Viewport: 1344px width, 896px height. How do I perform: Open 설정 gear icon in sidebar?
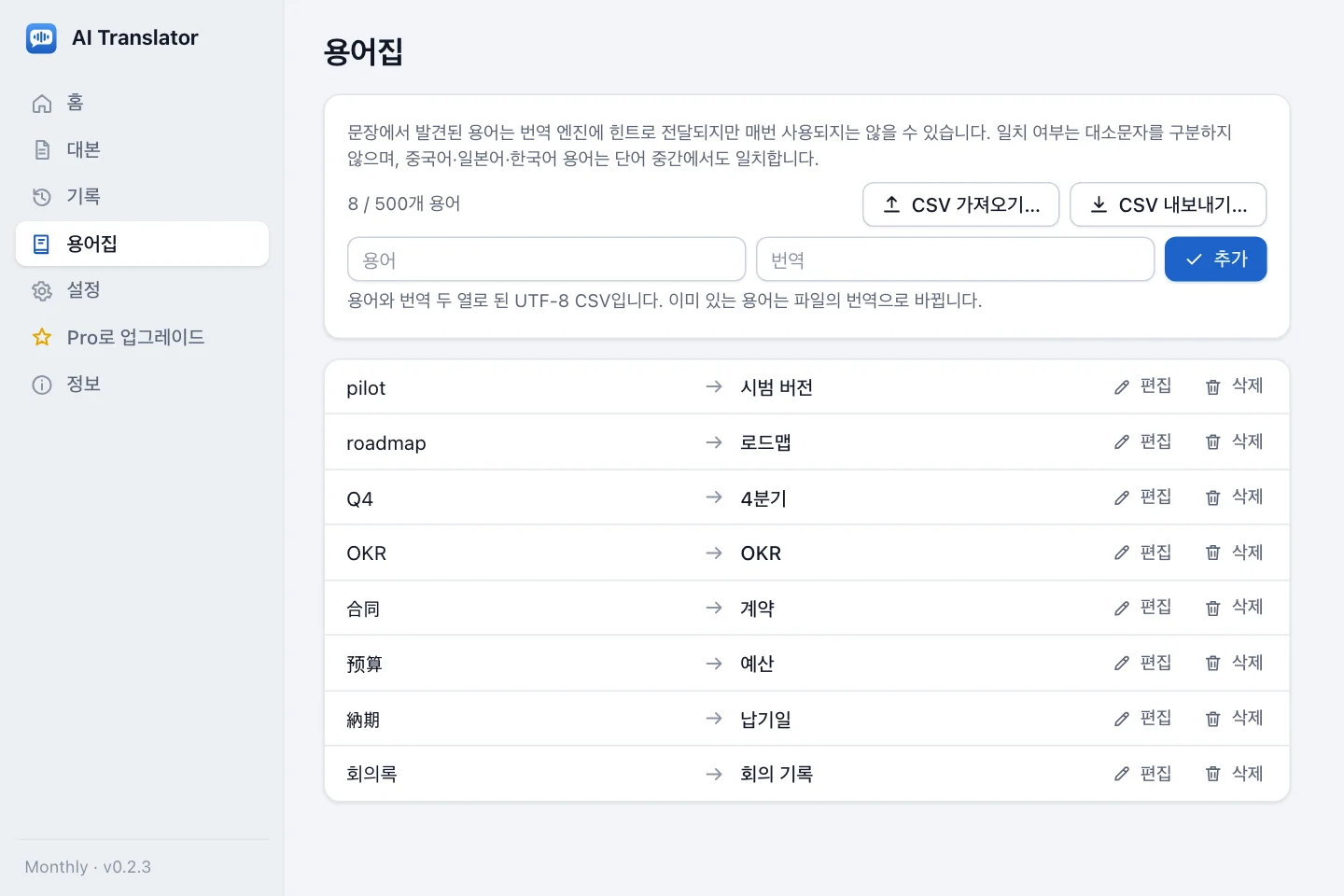point(42,291)
